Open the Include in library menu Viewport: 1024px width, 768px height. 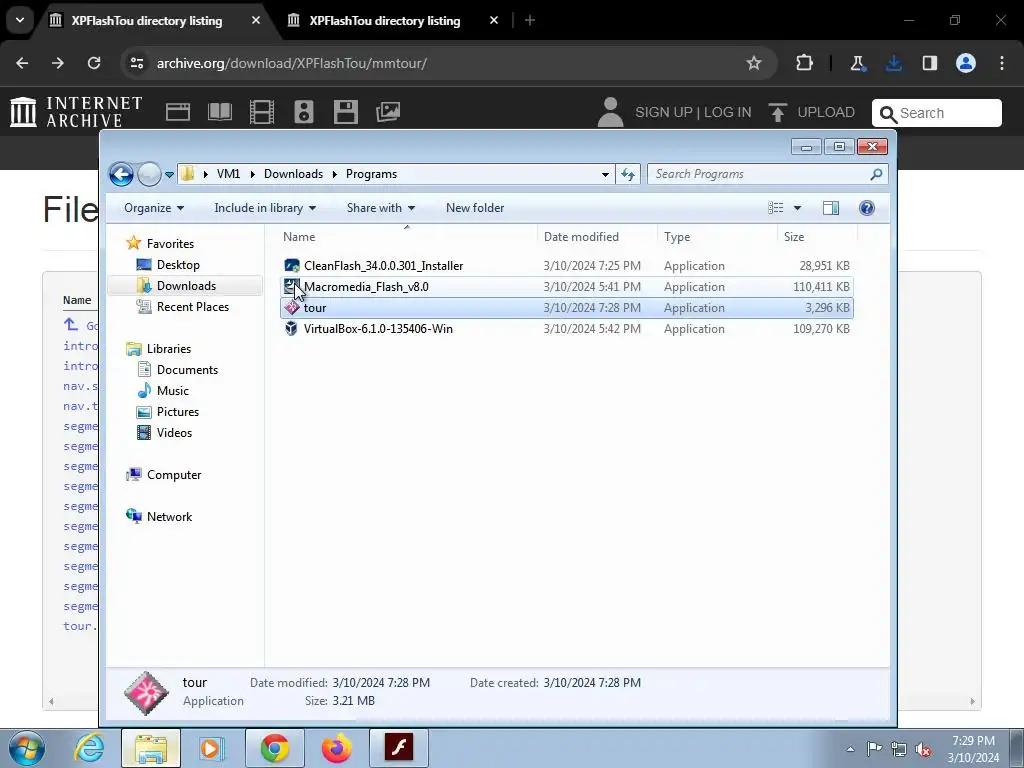pyautogui.click(x=265, y=208)
